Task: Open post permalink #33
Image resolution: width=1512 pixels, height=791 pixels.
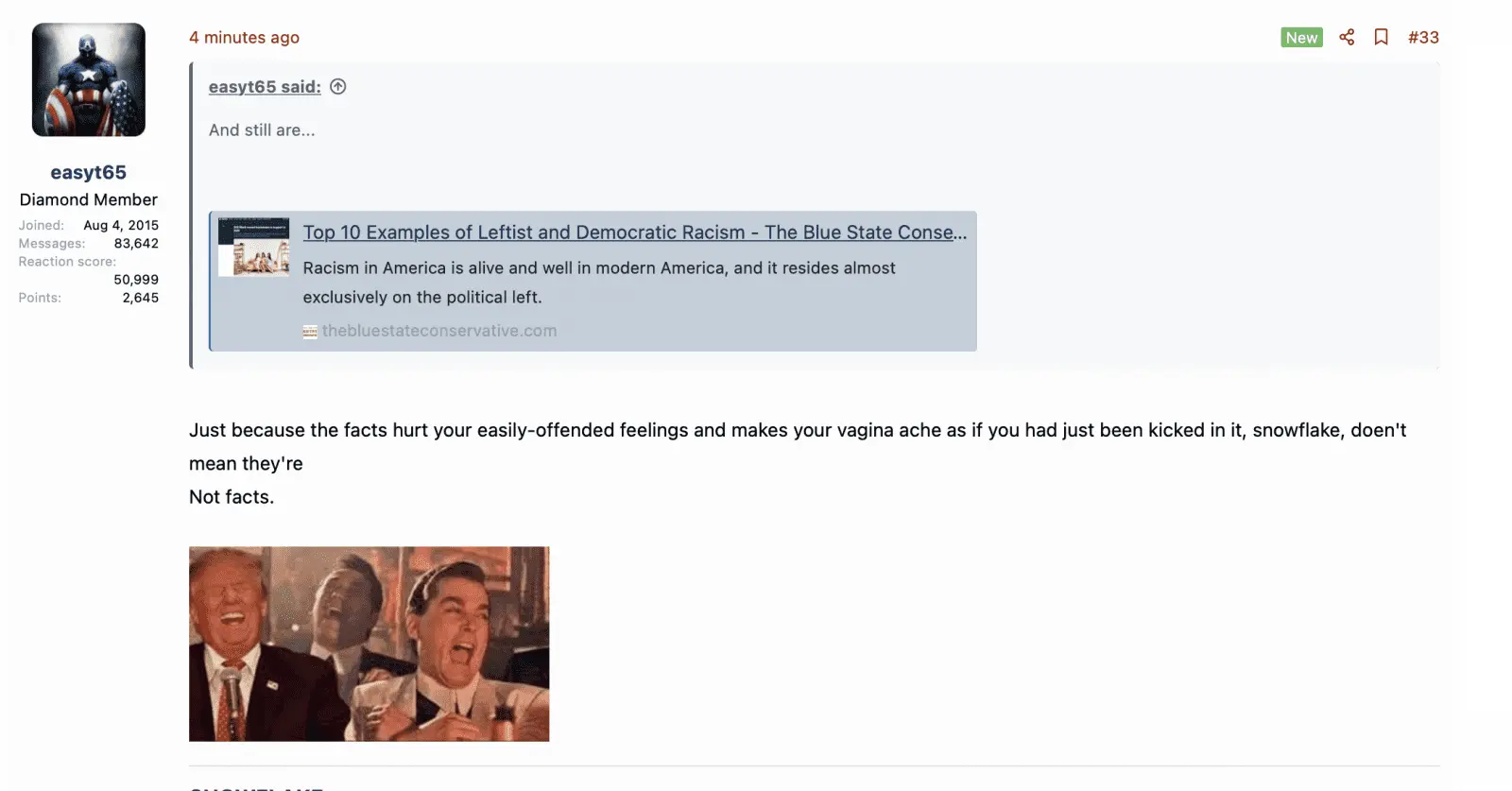Action: pyautogui.click(x=1423, y=37)
